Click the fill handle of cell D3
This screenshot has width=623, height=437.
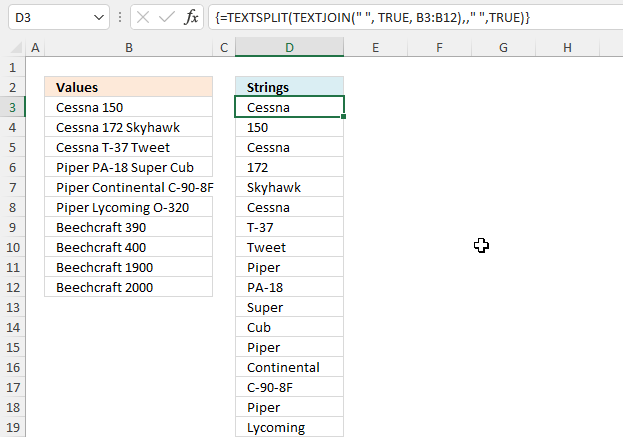tap(343, 116)
